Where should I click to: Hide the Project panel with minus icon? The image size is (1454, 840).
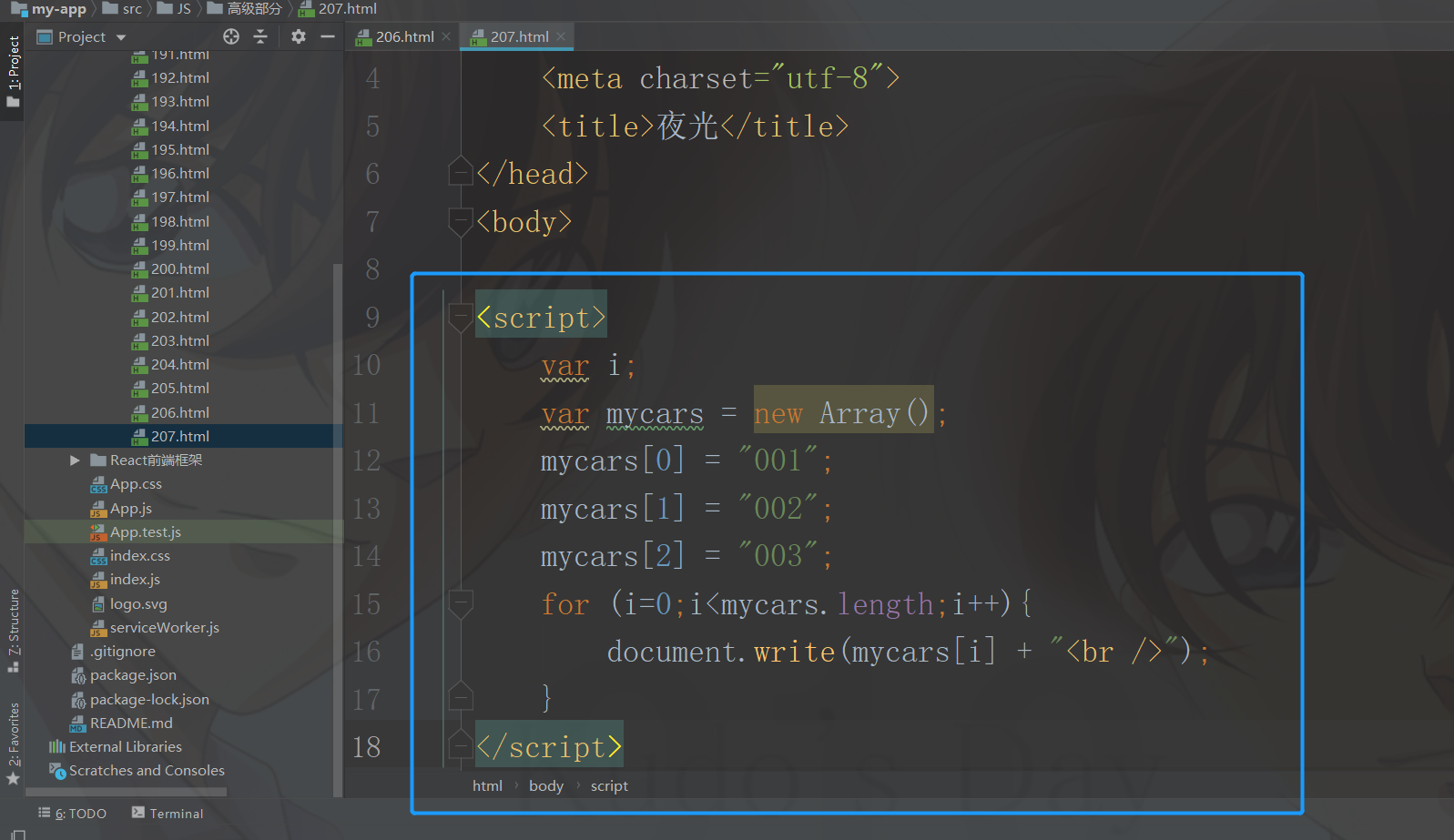tap(328, 36)
